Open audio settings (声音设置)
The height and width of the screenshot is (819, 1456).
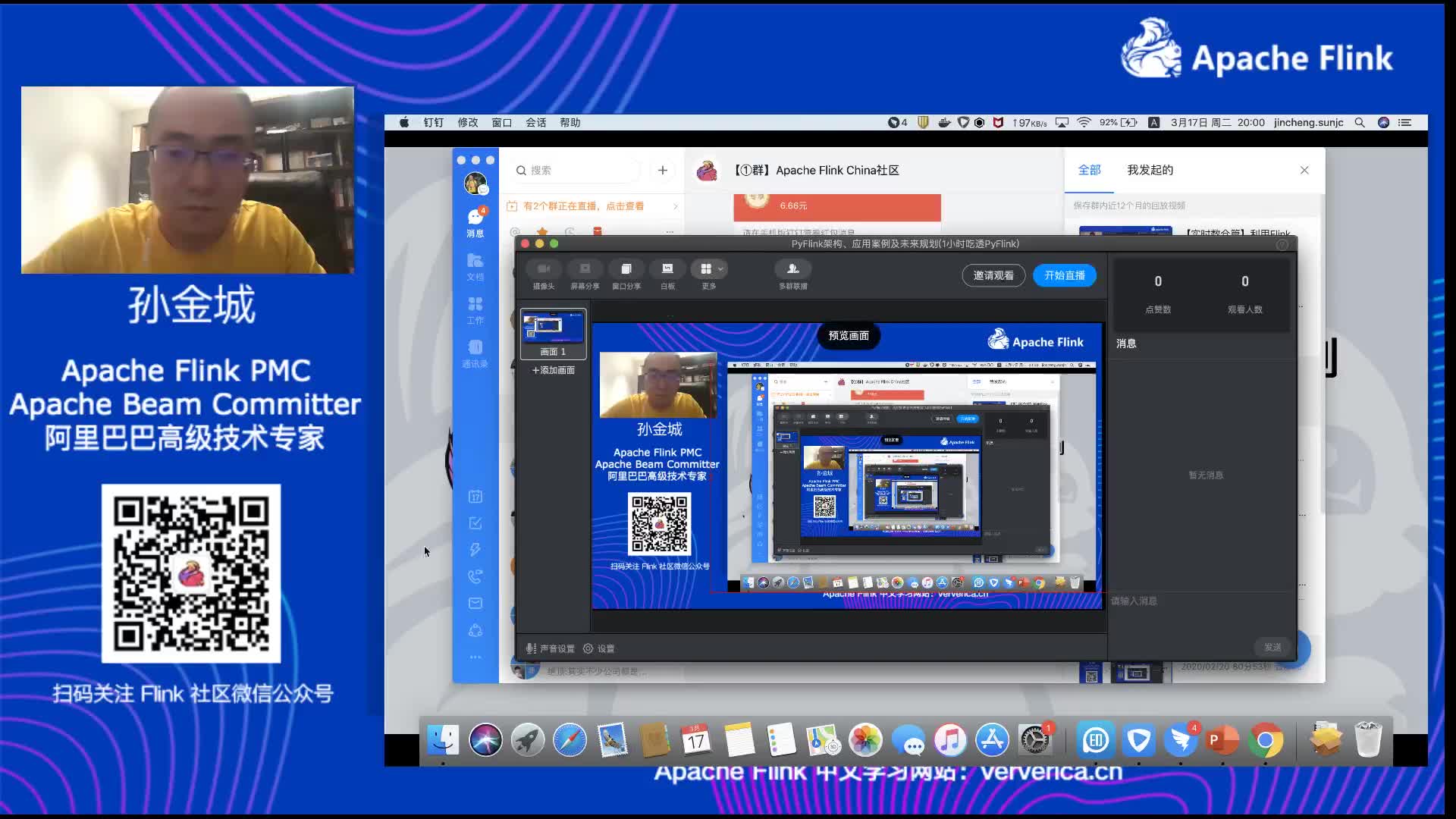tap(551, 648)
